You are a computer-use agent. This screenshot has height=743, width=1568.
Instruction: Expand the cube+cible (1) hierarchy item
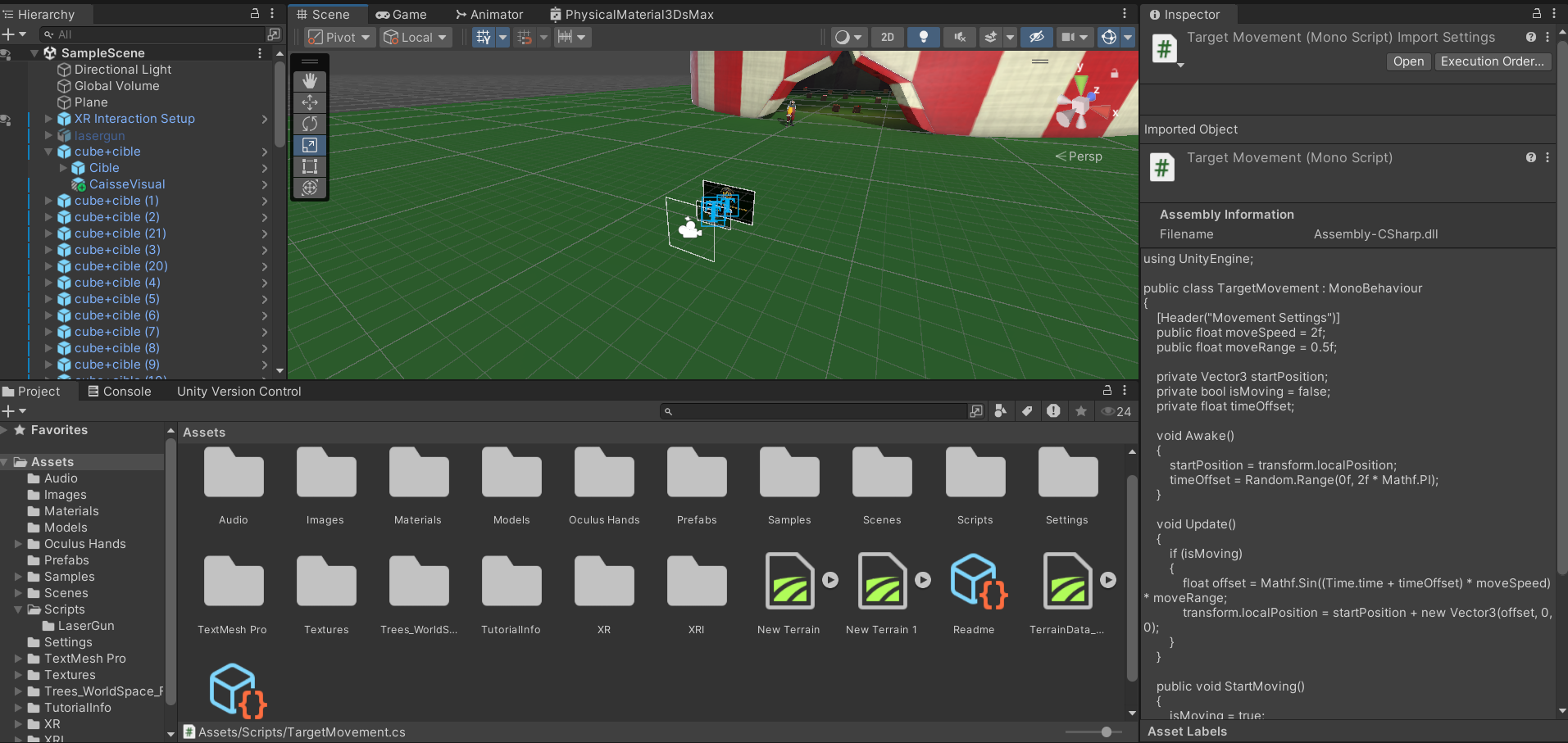pyautogui.click(x=48, y=201)
